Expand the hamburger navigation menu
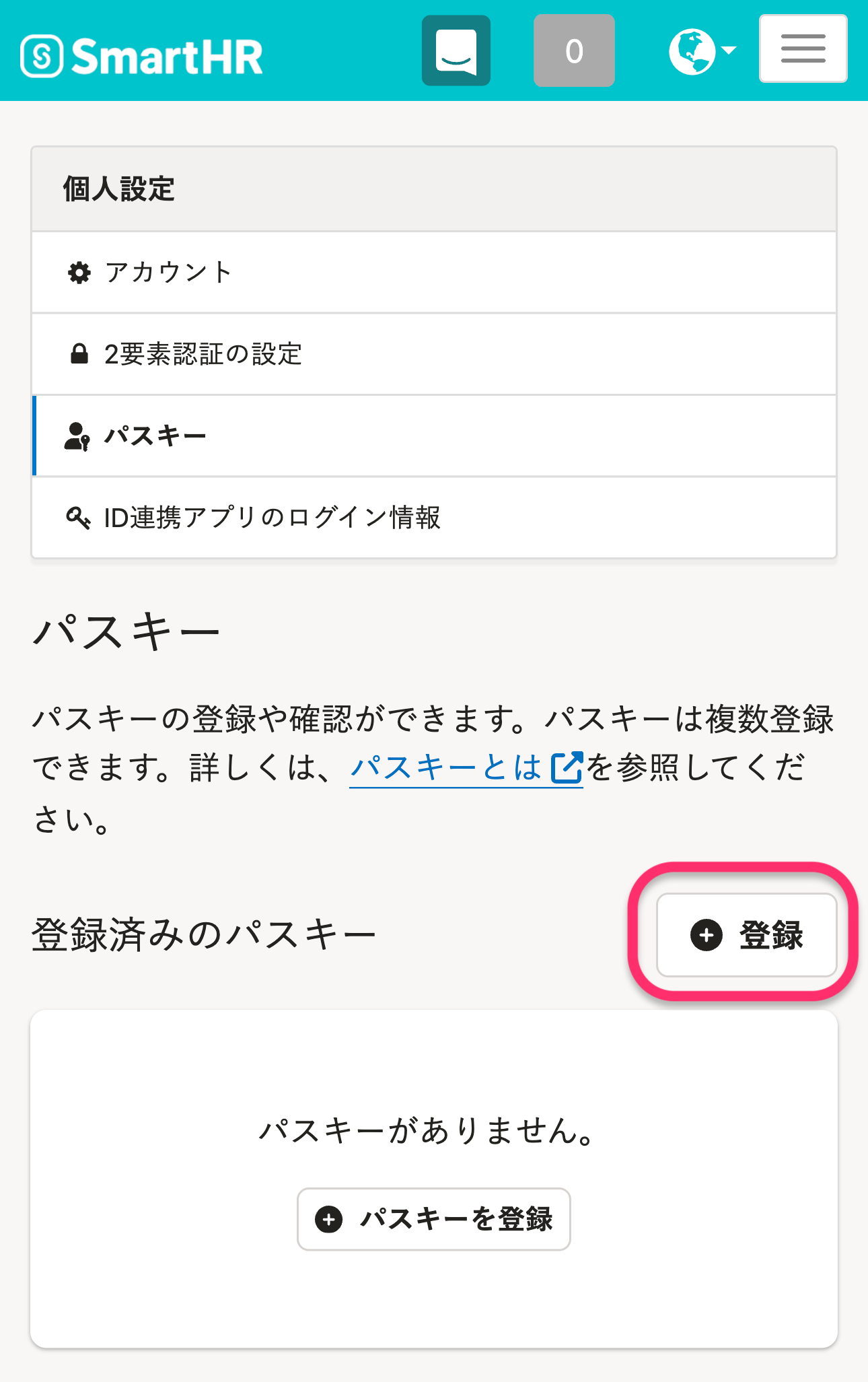 point(803,49)
